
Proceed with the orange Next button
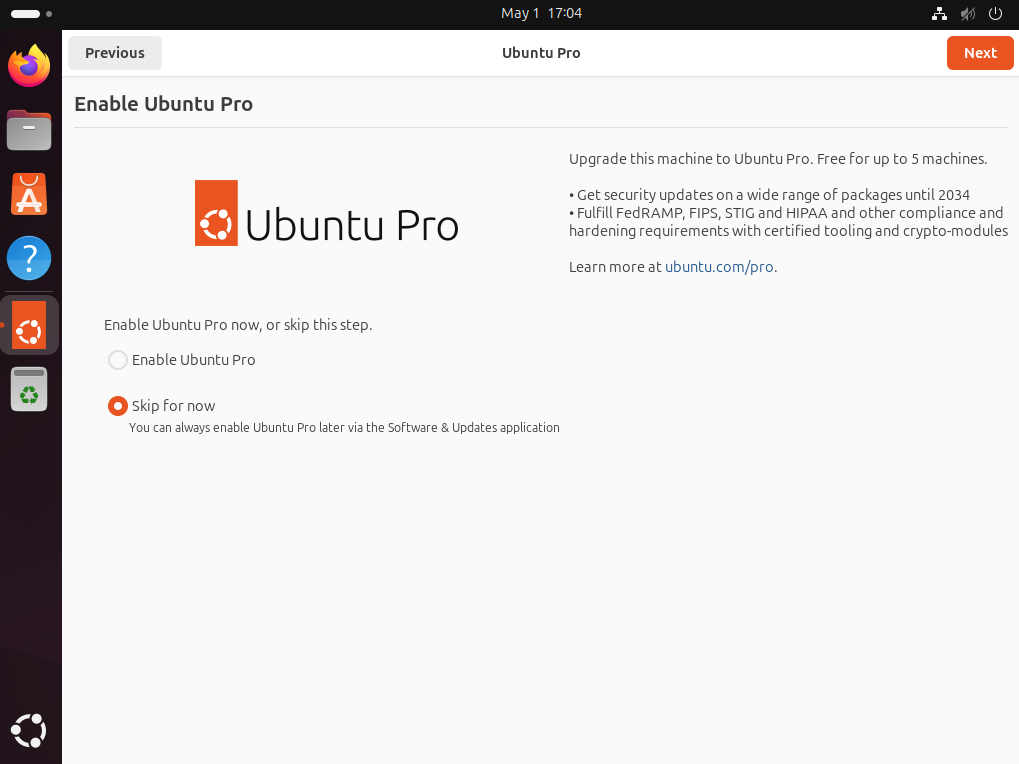[979, 53]
